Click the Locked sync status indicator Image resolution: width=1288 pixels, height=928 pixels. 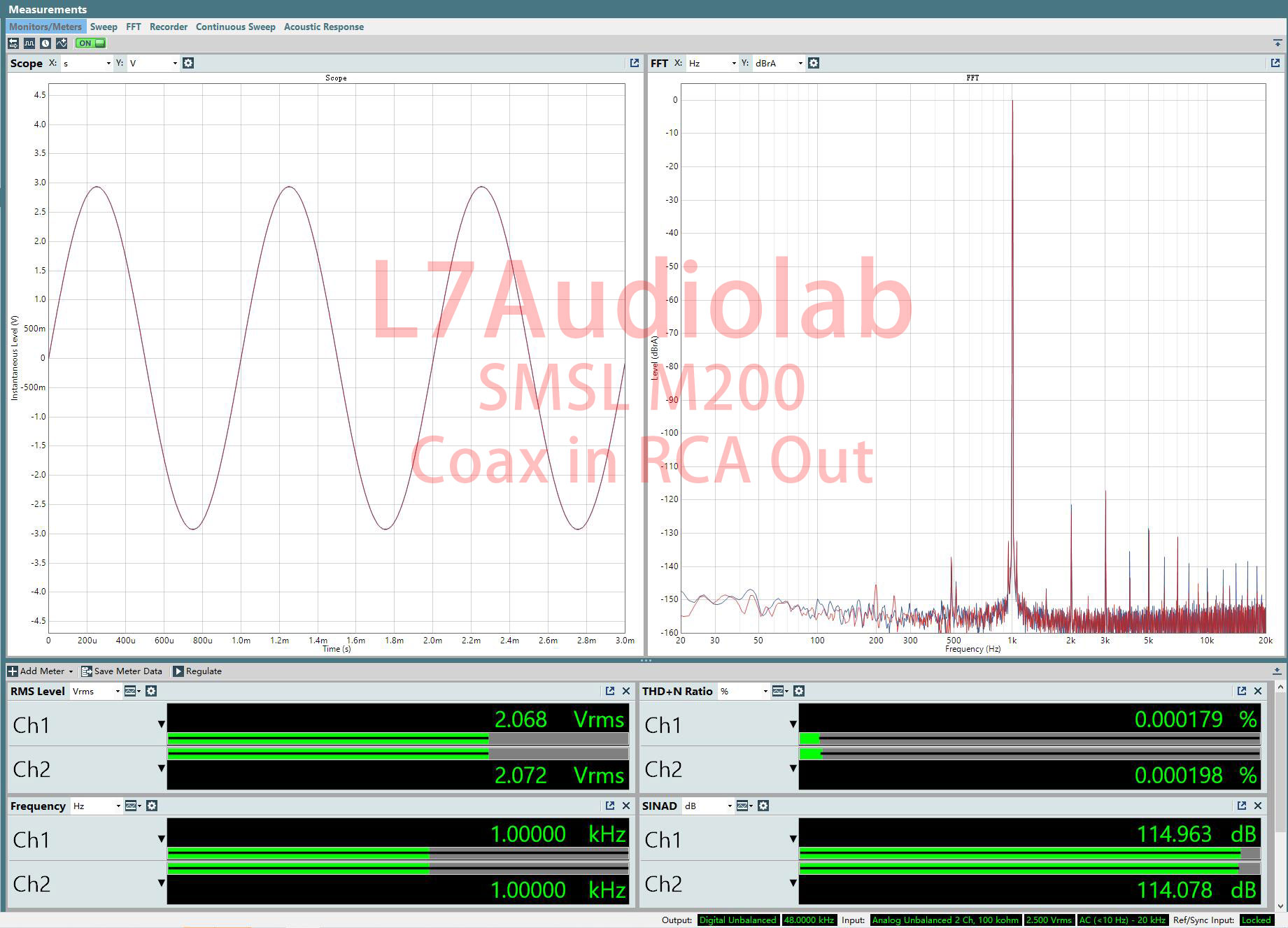1256,920
